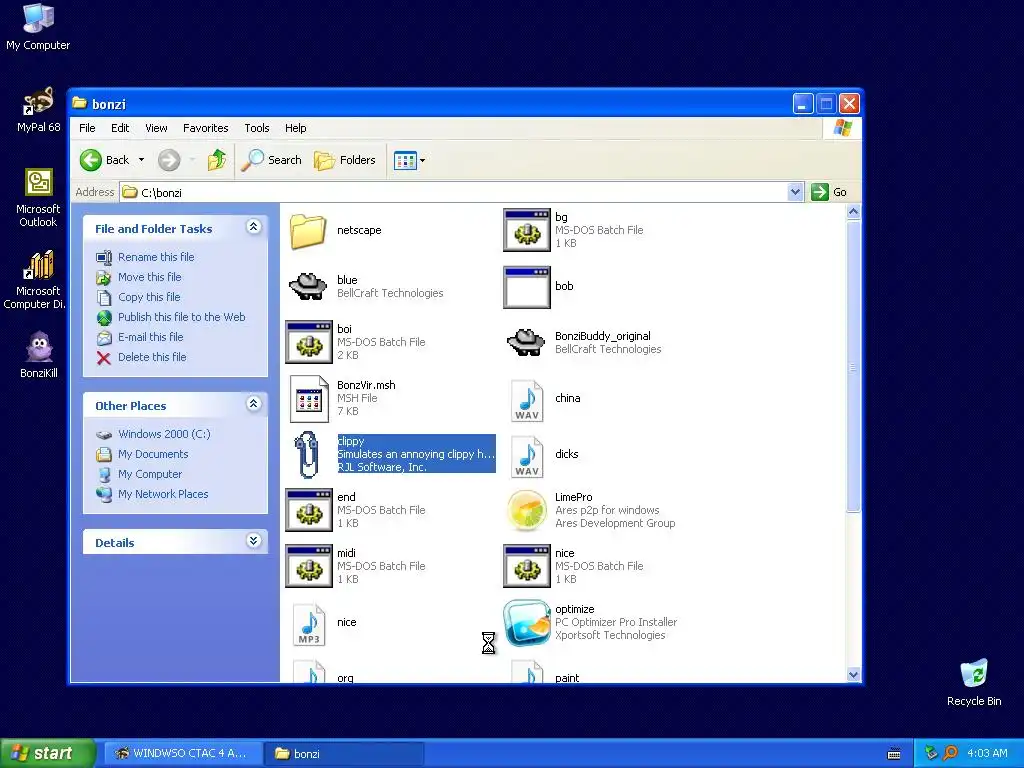Click the clippy paperclip icon
This screenshot has width=1024, height=768.
tap(306, 455)
